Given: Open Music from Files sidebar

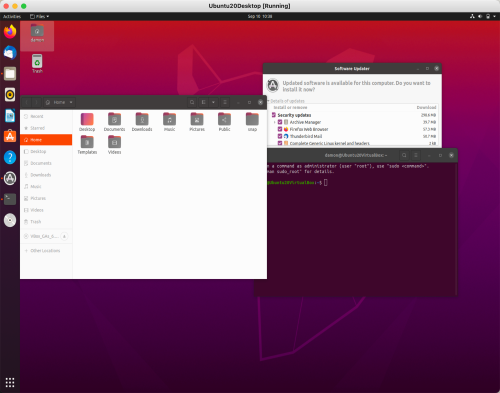Looking at the screenshot, I should 46,187.
